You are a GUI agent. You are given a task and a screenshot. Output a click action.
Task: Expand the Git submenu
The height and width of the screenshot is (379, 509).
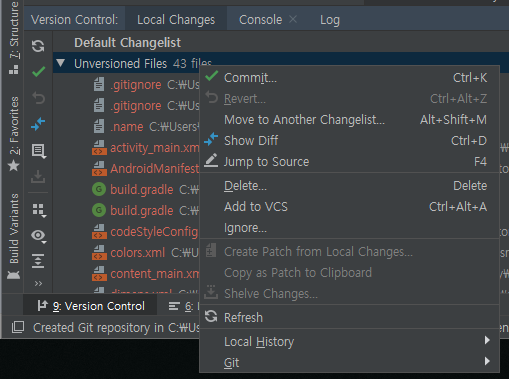tap(349, 362)
